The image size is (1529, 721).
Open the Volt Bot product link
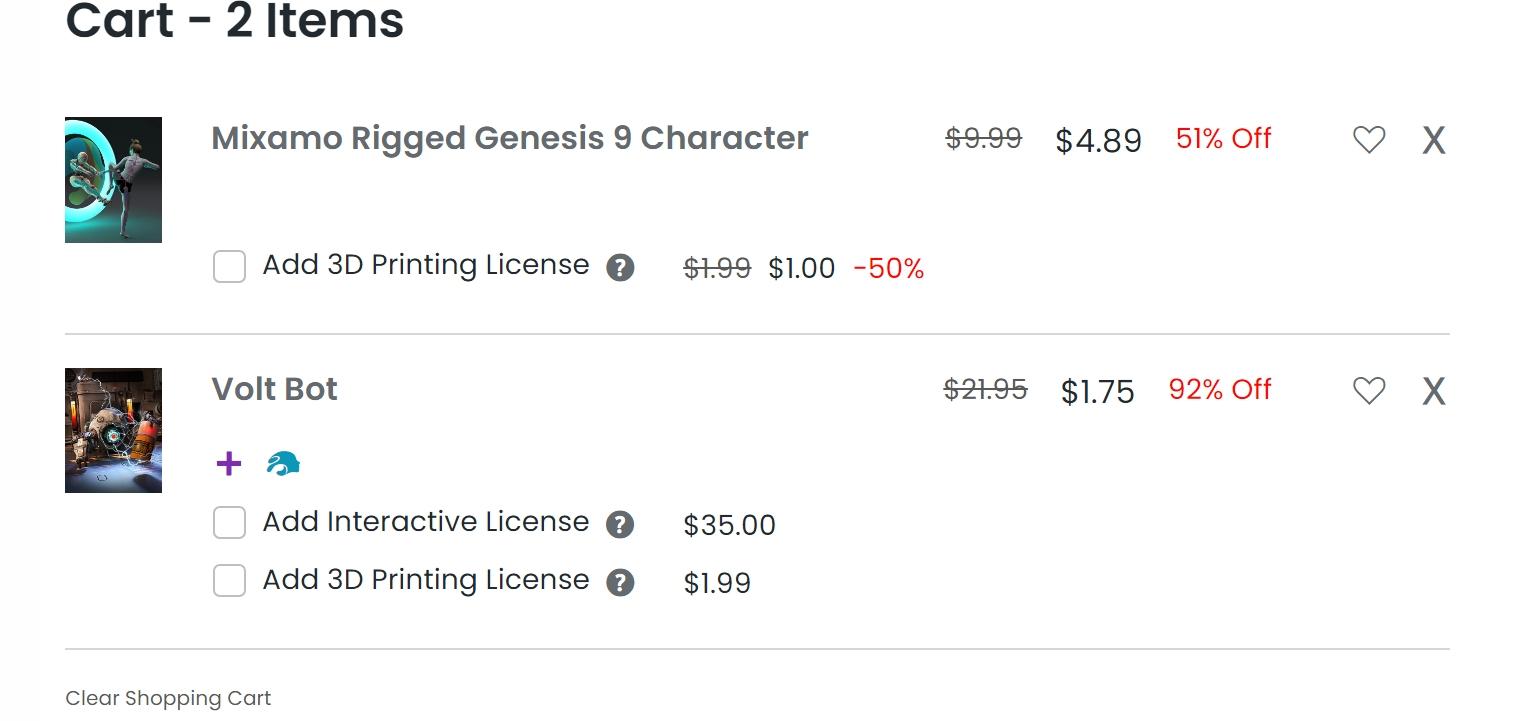(275, 389)
